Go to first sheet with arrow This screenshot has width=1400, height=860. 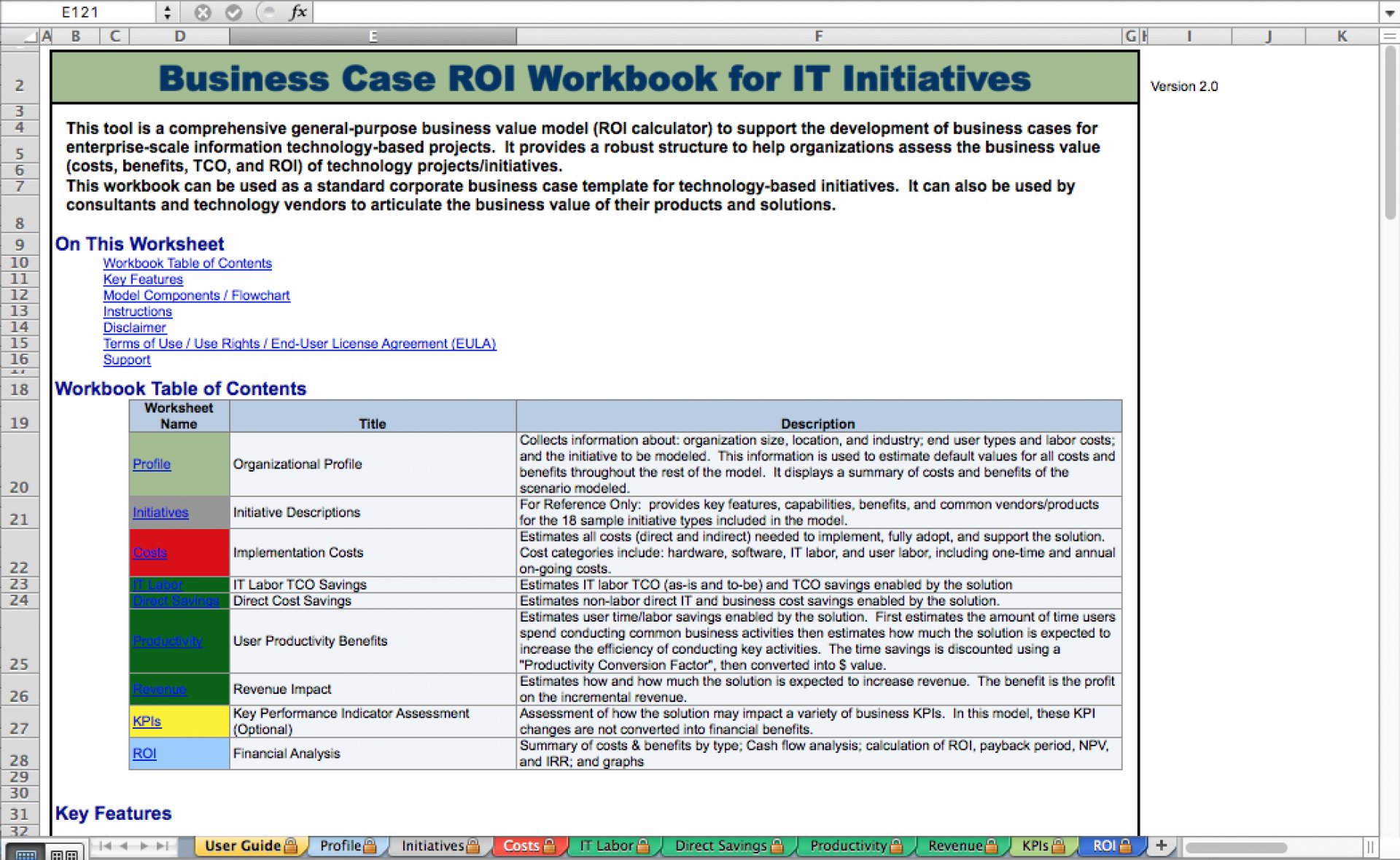pos(106,846)
